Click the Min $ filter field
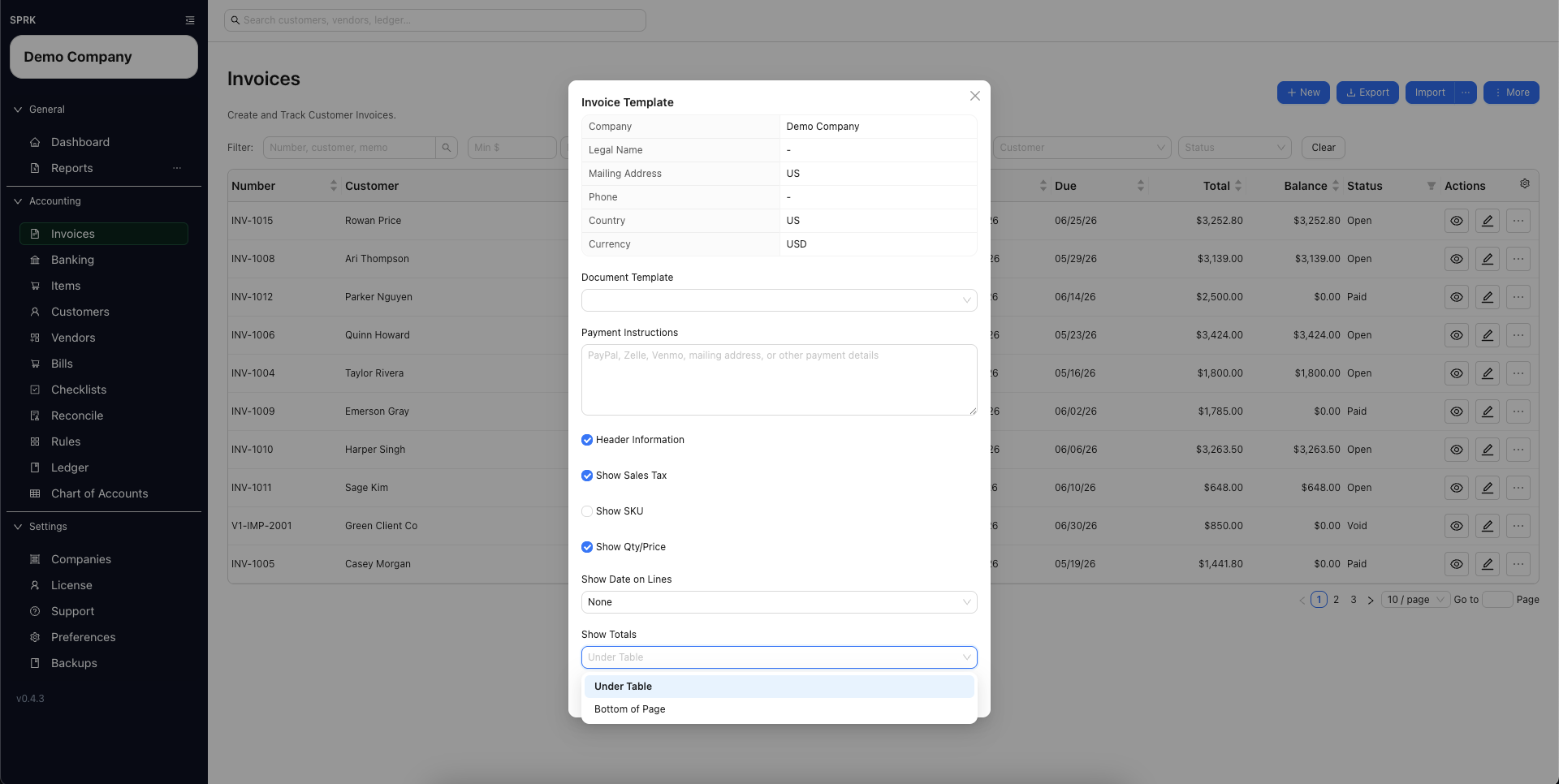The image size is (1559, 784). coord(512,148)
